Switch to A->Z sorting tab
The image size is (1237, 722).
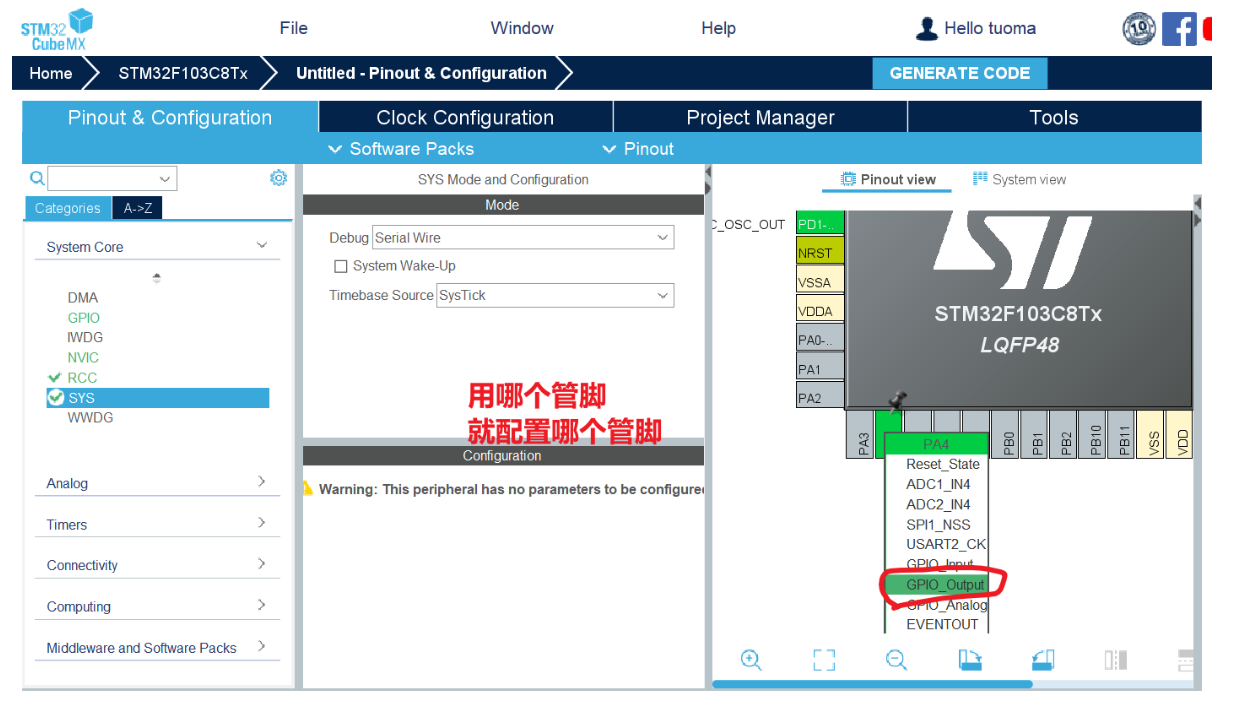(137, 208)
